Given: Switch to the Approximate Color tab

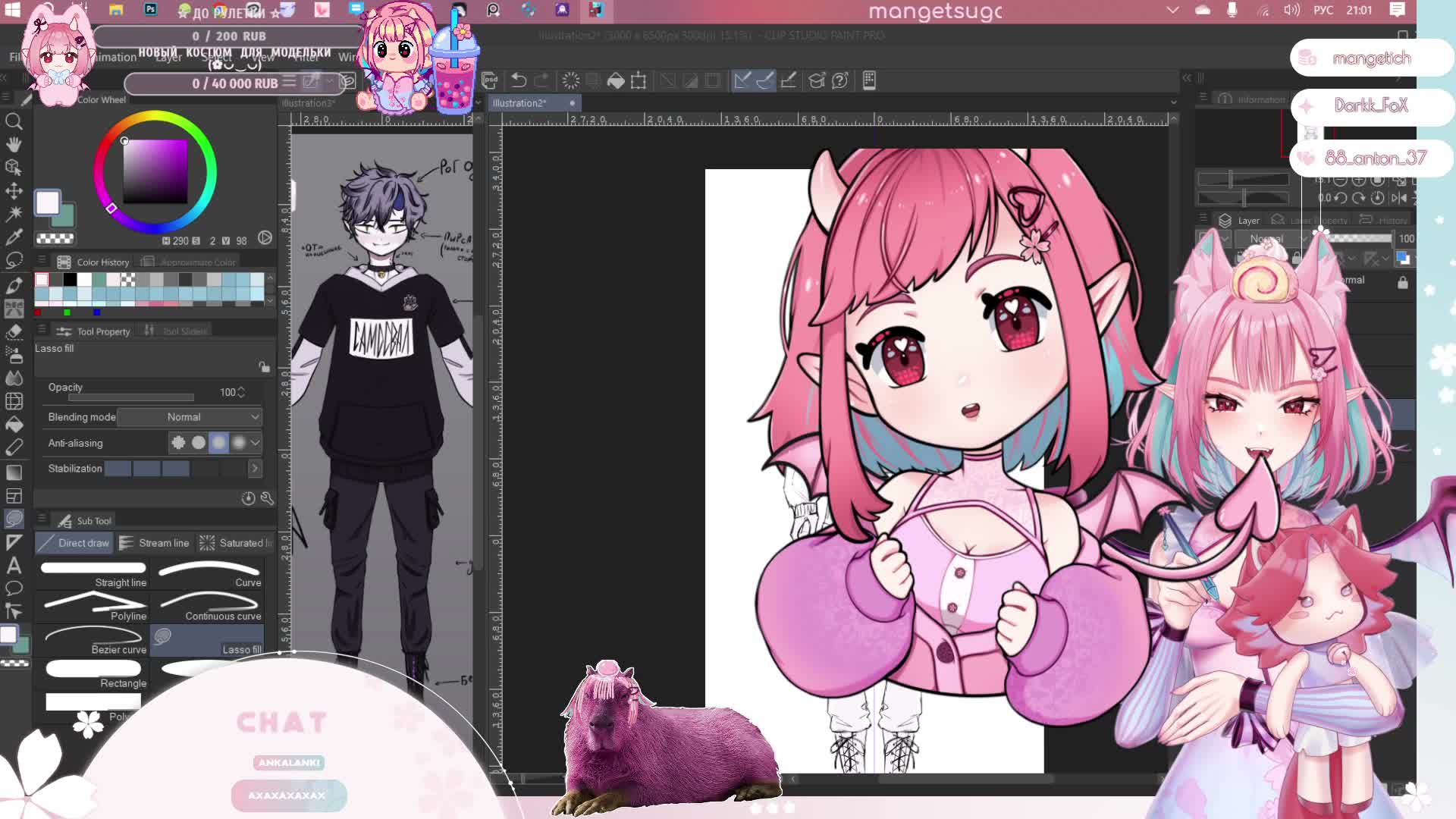Looking at the screenshot, I should click(190, 262).
